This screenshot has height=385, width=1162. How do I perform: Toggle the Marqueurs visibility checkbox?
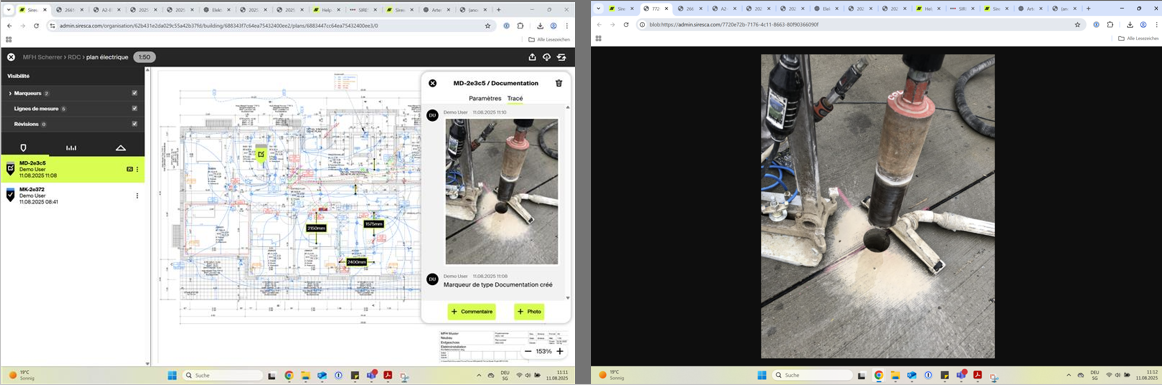(134, 93)
